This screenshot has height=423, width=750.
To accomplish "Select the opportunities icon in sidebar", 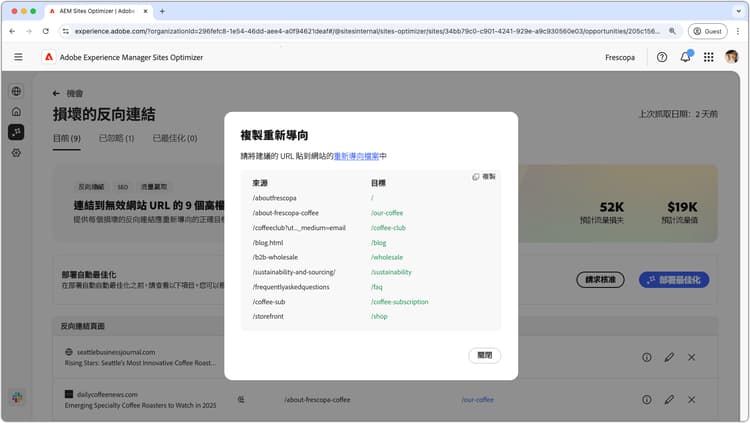I will click(16, 132).
